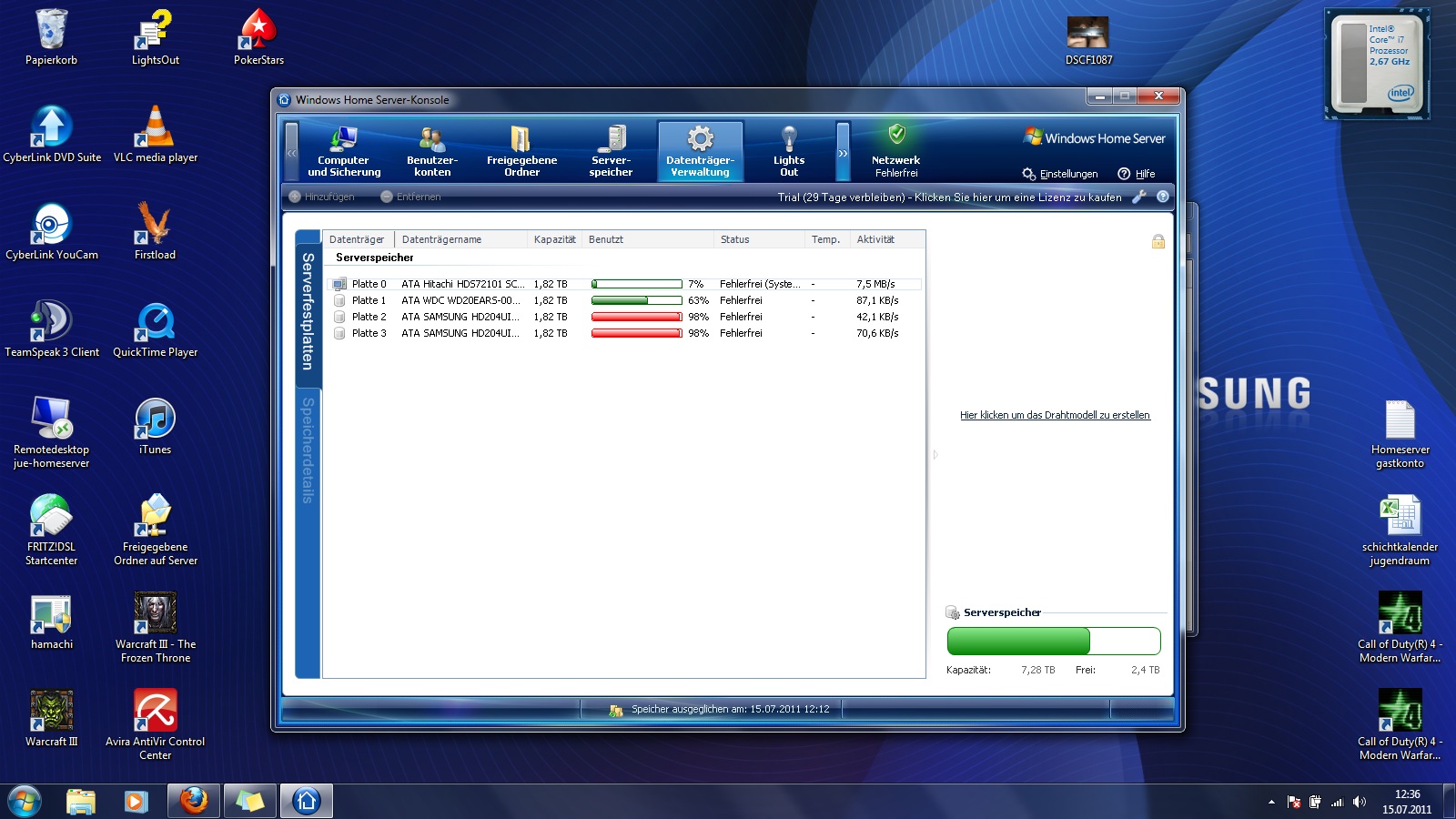The width and height of the screenshot is (1456, 819).
Task: Open CyberLink DVD Suite icon
Action: [52, 135]
